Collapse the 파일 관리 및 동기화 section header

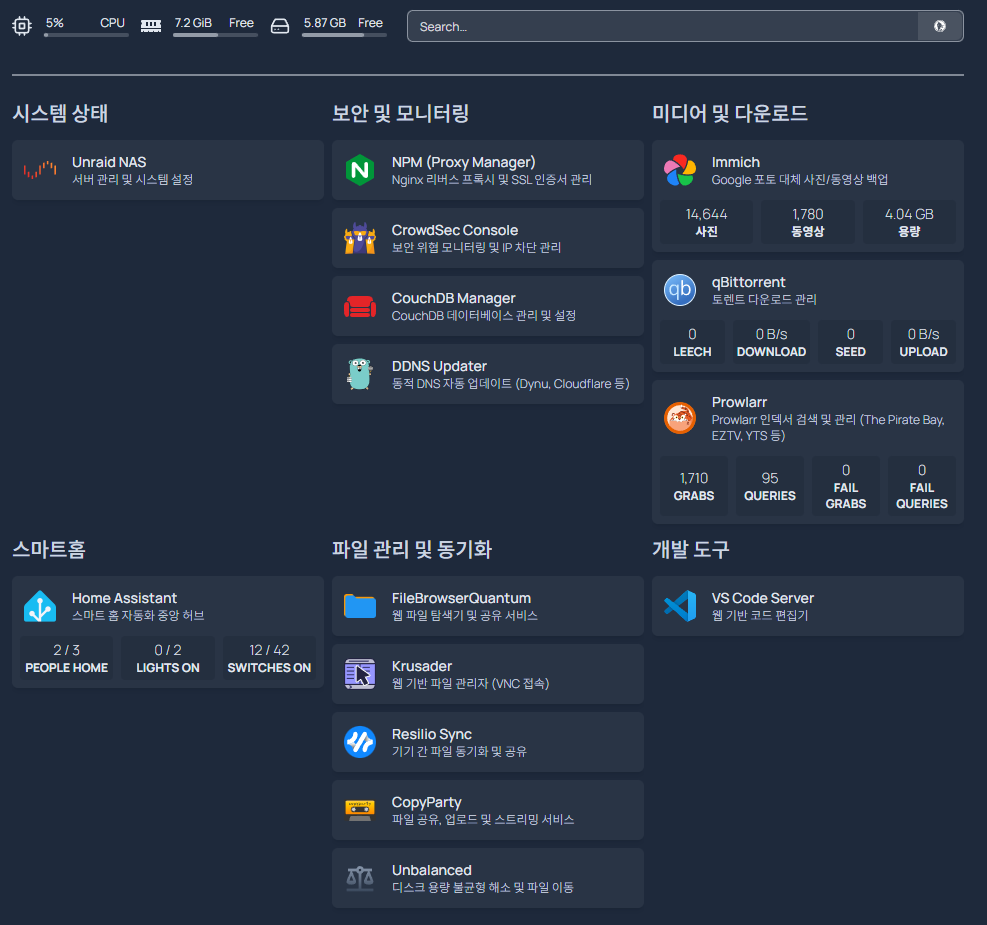point(412,549)
